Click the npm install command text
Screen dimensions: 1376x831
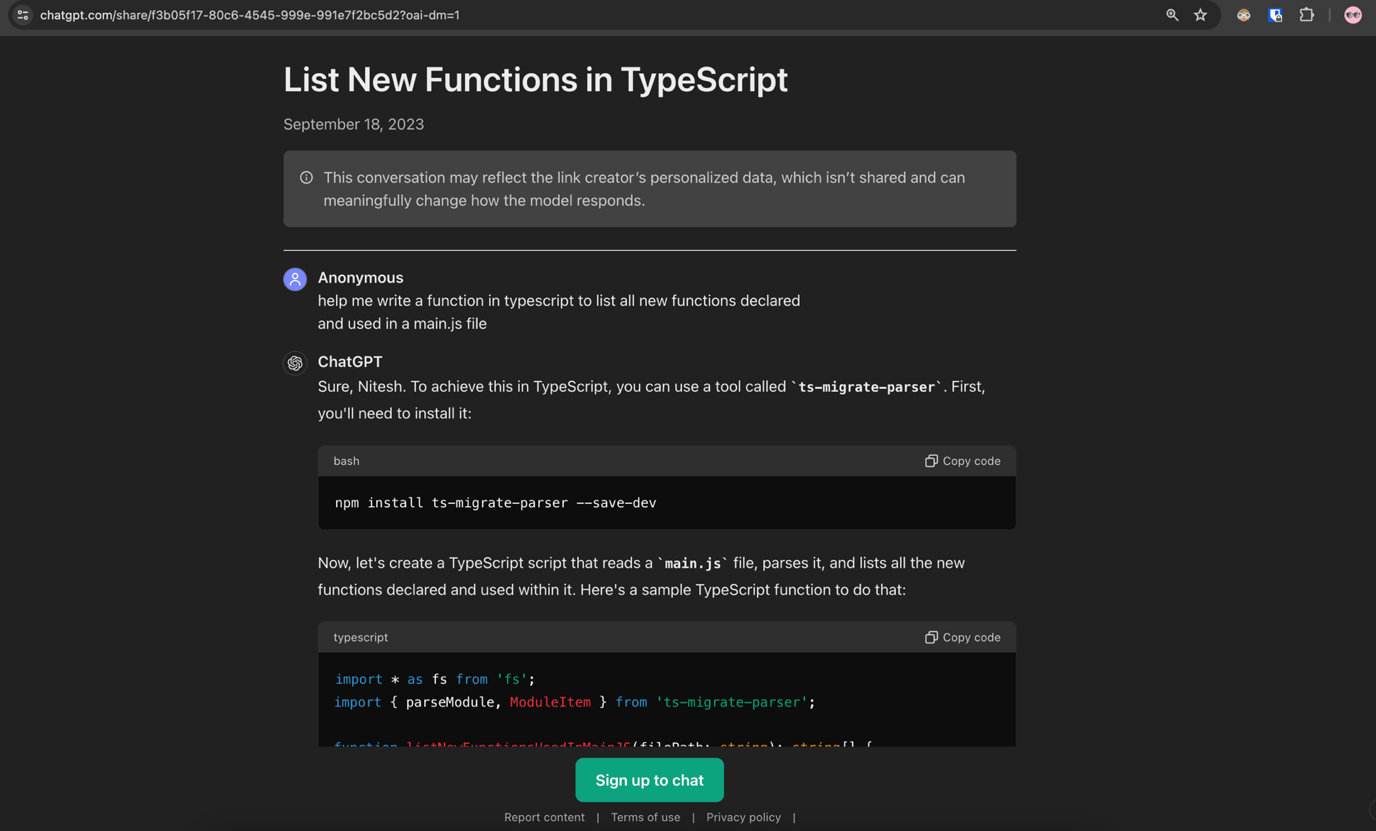coord(495,503)
